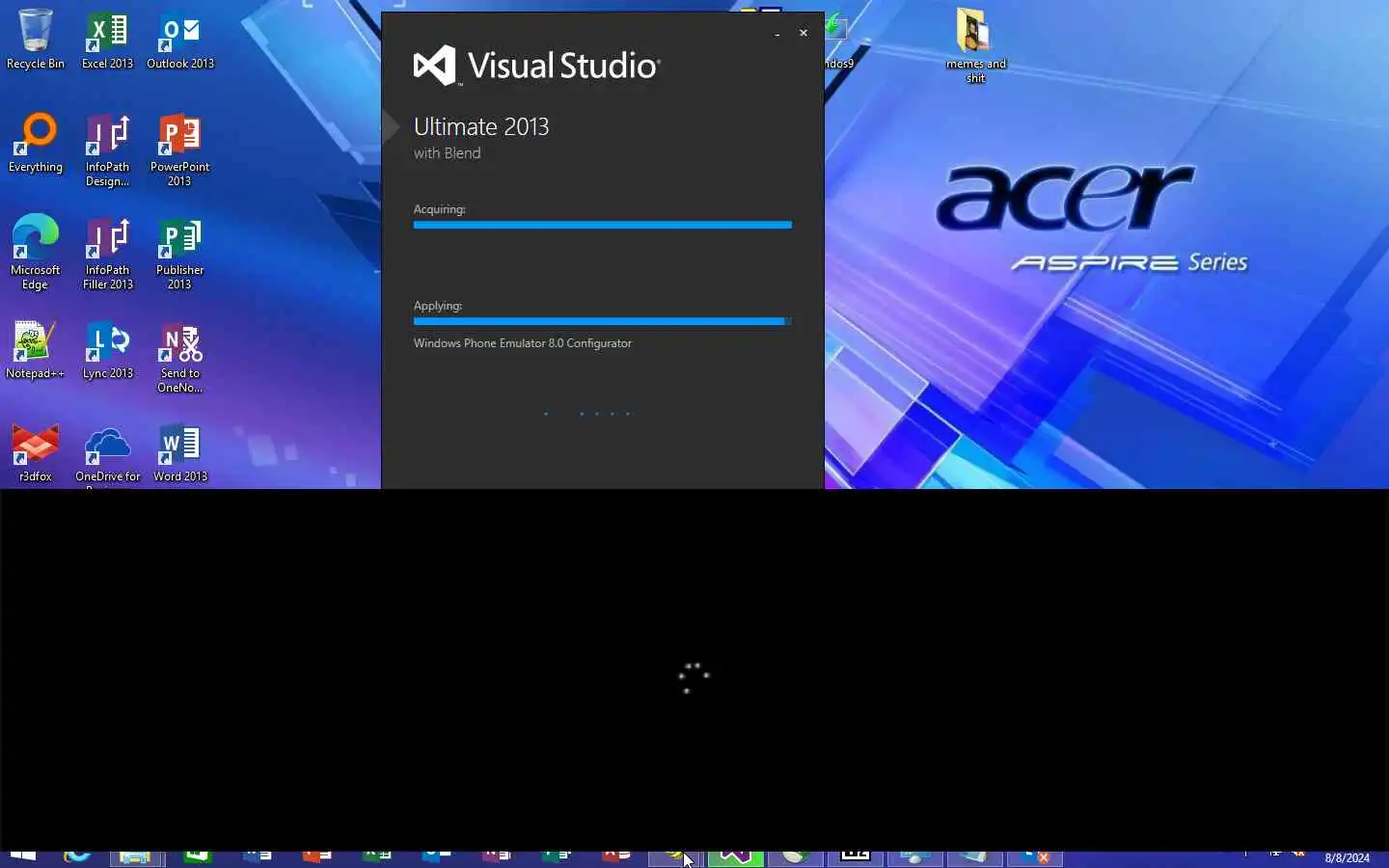Click the 8/8/2024 date in system tray
This screenshot has width=1389, height=868.
(1347, 858)
